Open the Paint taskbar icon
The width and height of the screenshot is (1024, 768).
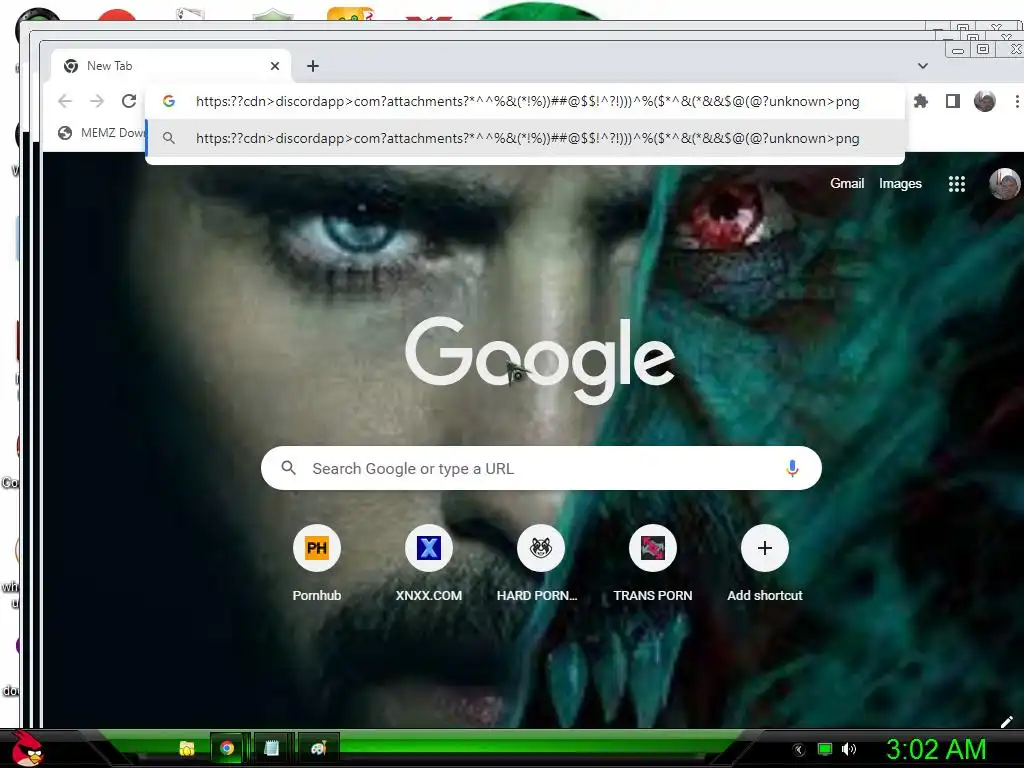[x=318, y=748]
